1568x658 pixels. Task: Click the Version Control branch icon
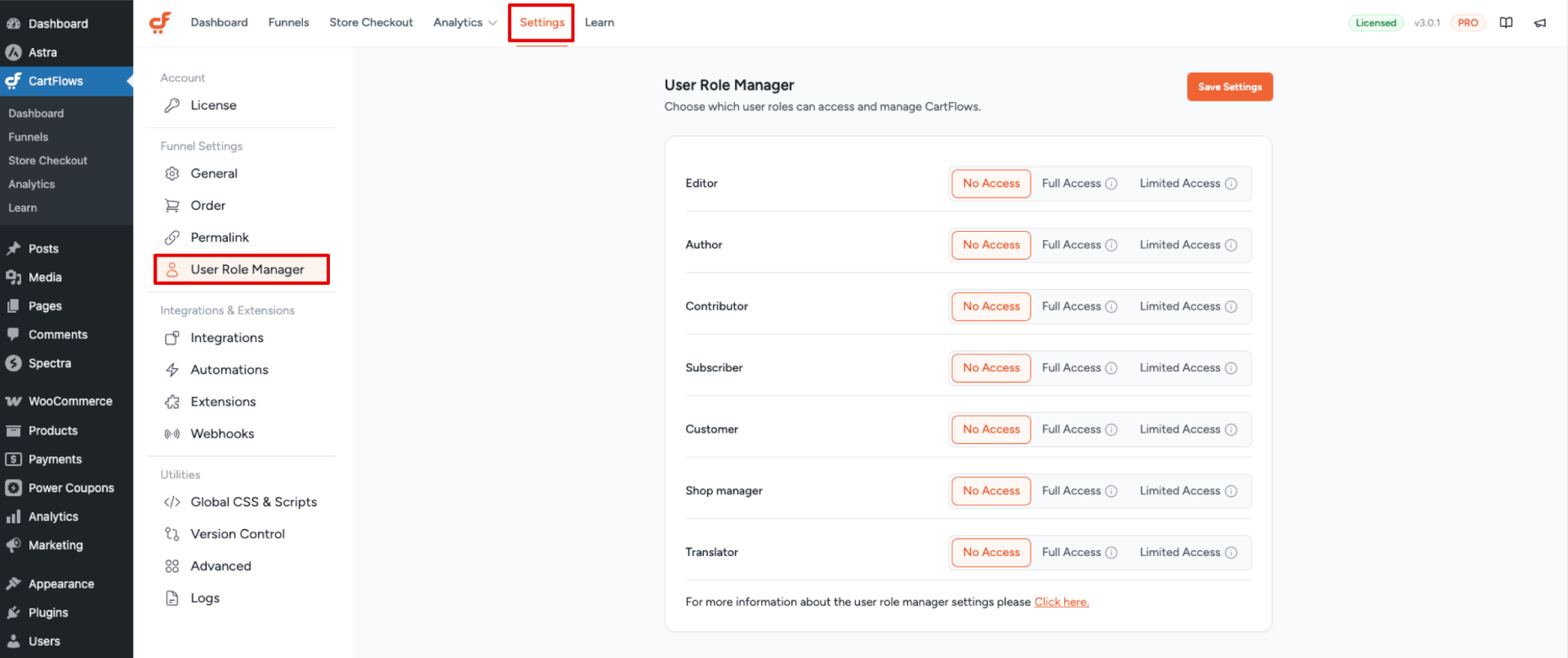(171, 534)
